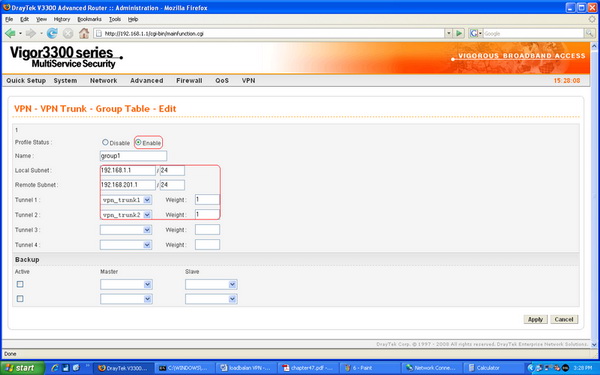Open the empty Tunnel 4 dropdown

tap(126, 245)
